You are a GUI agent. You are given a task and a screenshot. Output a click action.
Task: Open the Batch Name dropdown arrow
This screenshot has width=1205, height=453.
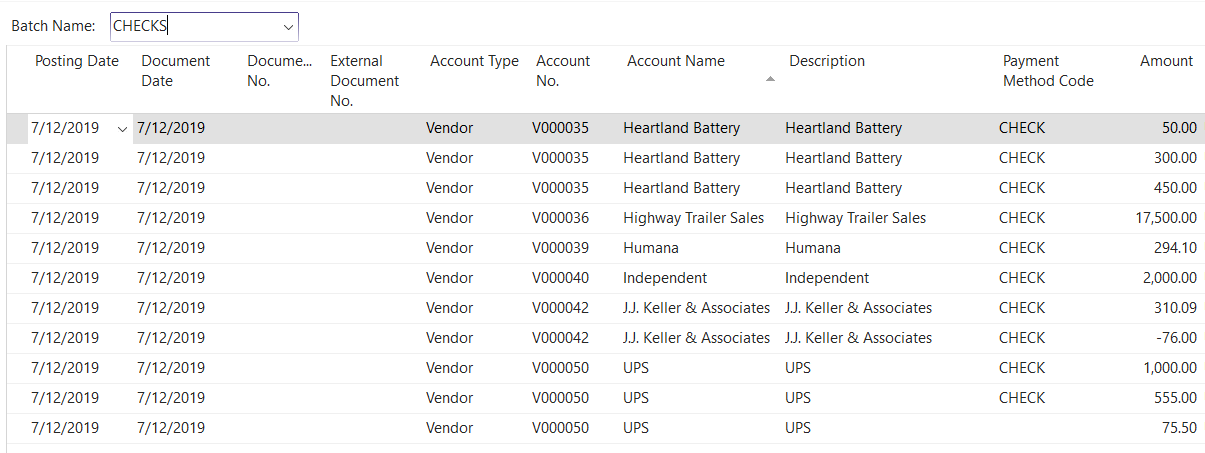288,26
